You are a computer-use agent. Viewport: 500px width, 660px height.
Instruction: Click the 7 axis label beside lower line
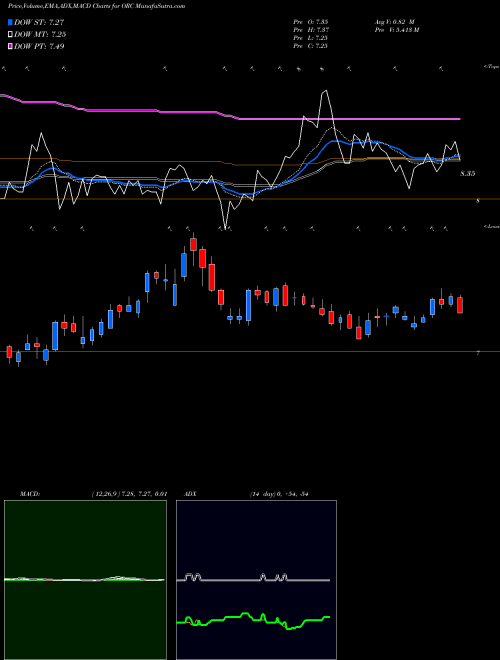point(478,354)
